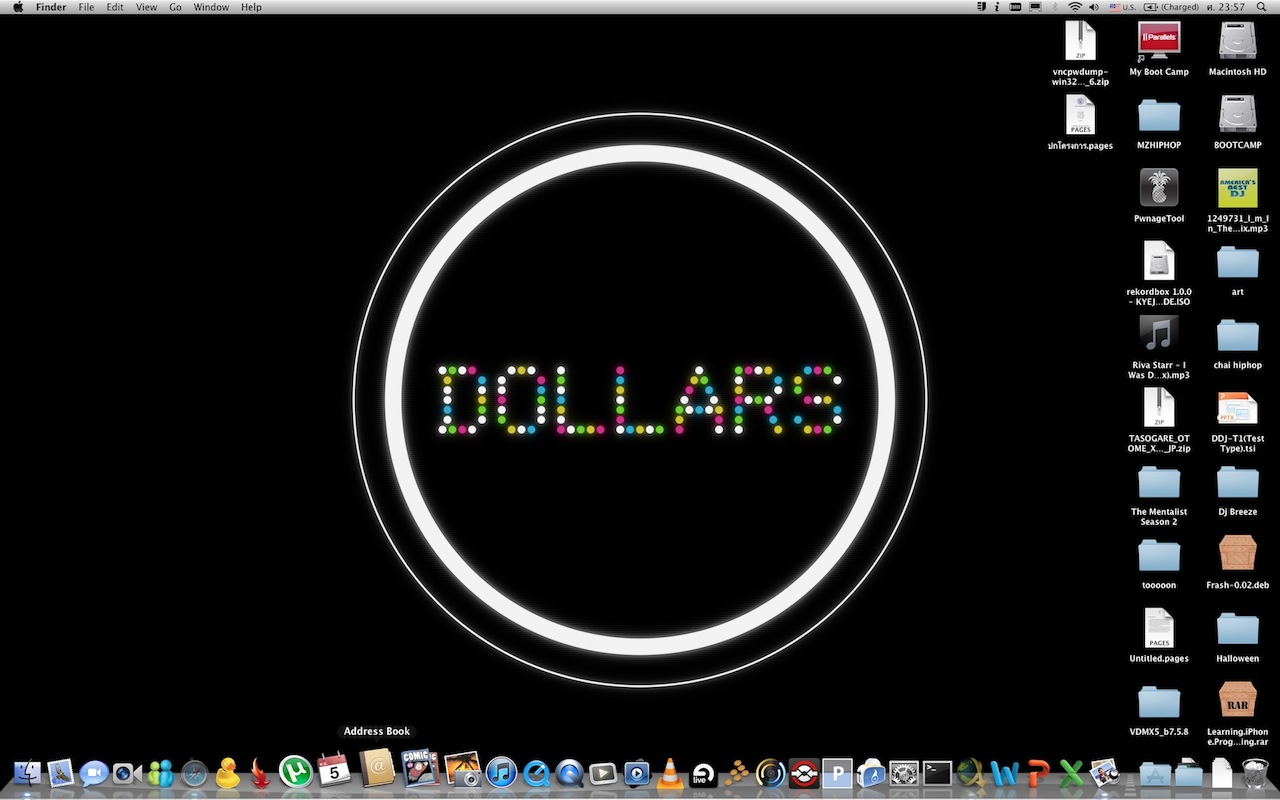Open Cyberduck yellow duck app
The image size is (1280, 800).
[x=228, y=772]
